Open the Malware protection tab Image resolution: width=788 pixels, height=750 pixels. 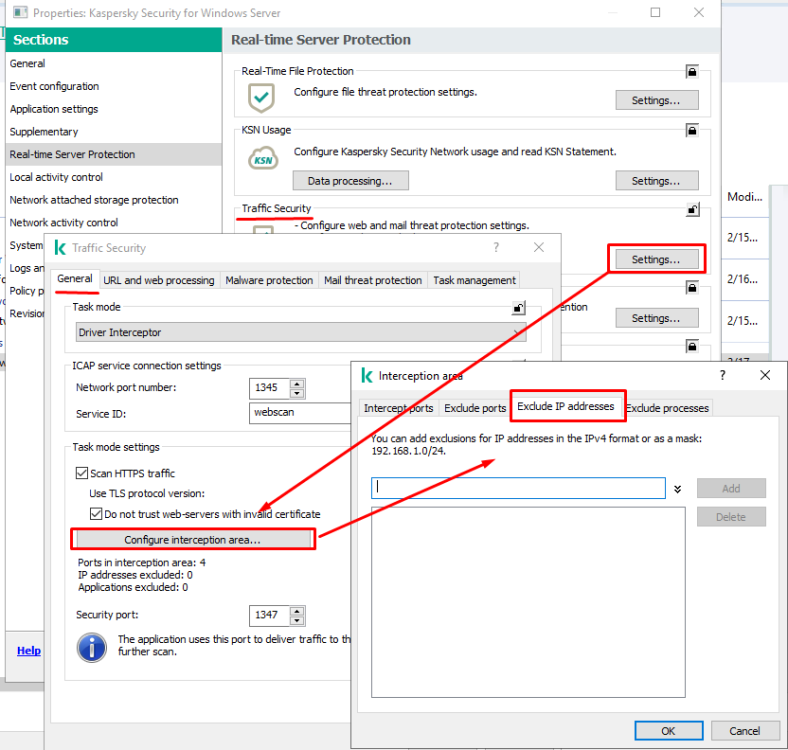coord(269,280)
